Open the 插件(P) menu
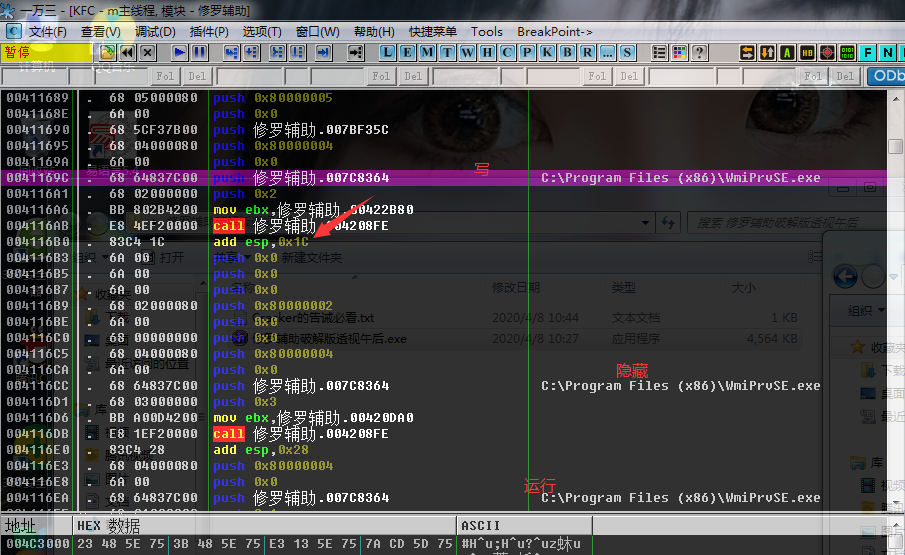This screenshot has height=555, width=905. click(209, 32)
